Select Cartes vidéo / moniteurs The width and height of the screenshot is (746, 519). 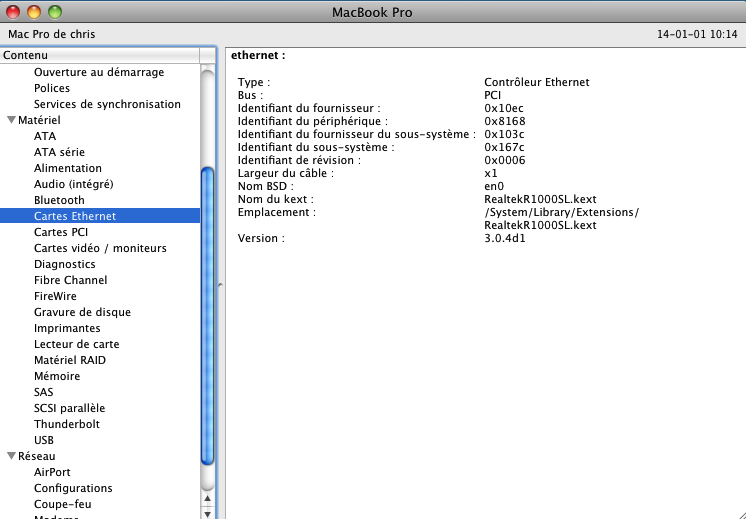[x=100, y=248]
